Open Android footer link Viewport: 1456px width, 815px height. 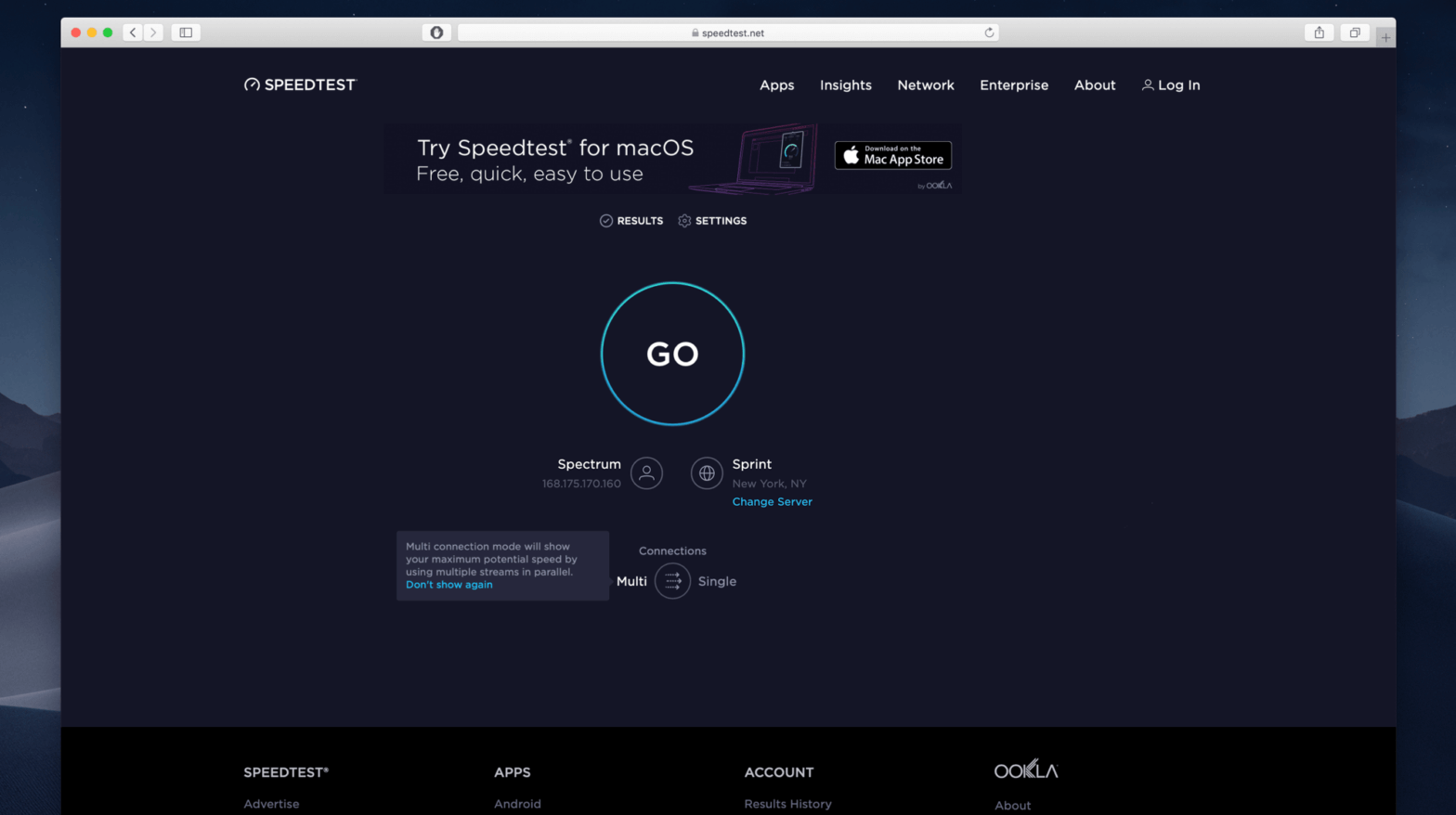[x=517, y=804]
